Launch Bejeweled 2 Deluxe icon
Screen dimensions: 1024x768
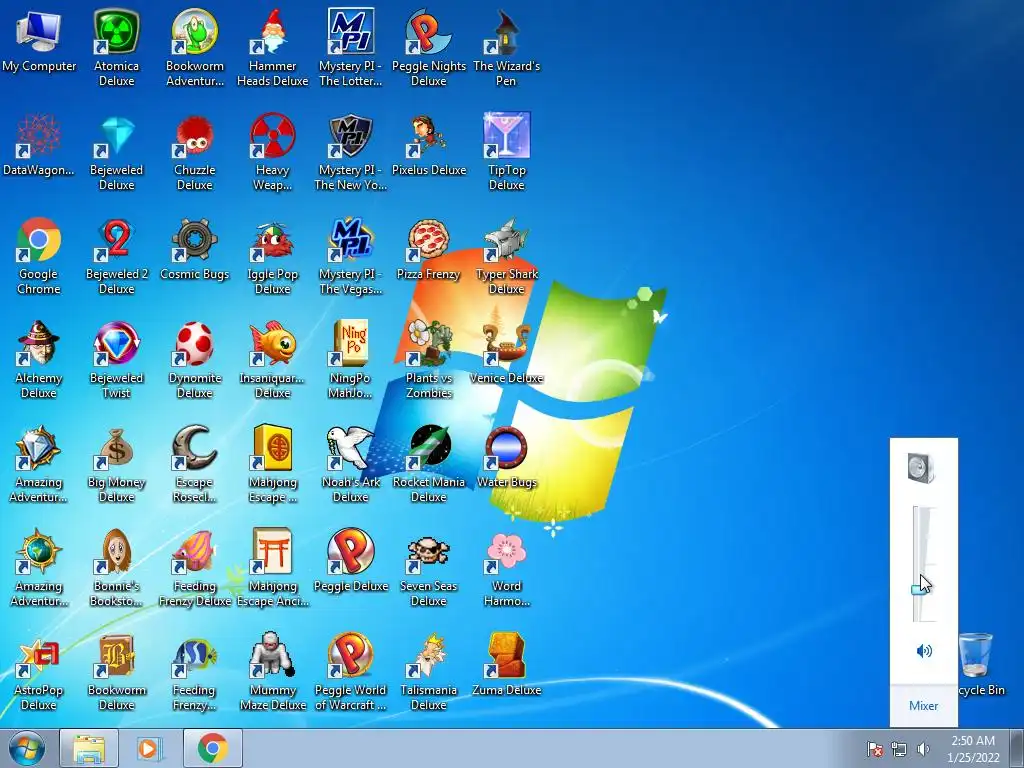pos(116,255)
